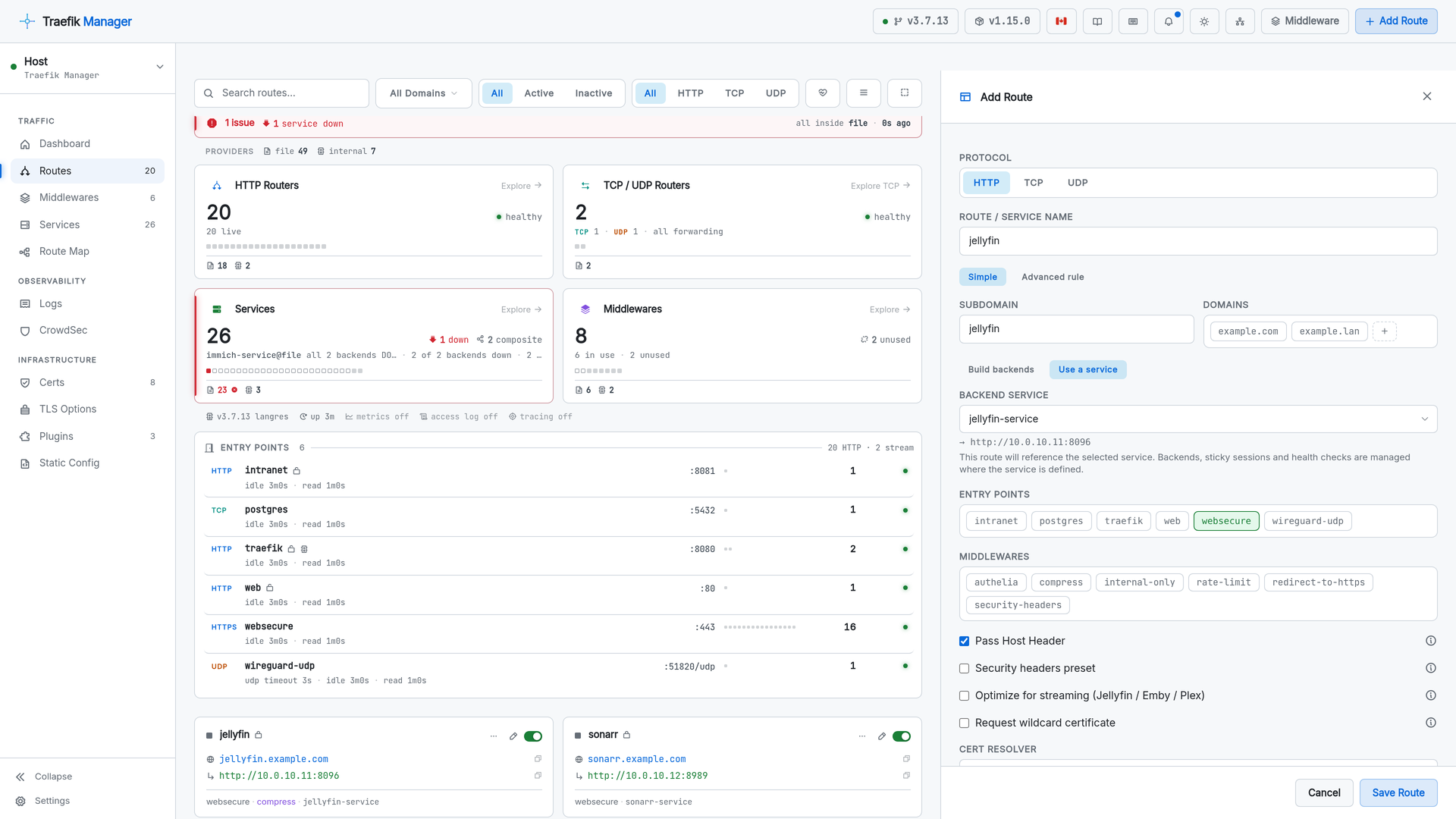Click the Subdomain input field
Image resolution: width=1456 pixels, height=819 pixels.
pos(1076,329)
